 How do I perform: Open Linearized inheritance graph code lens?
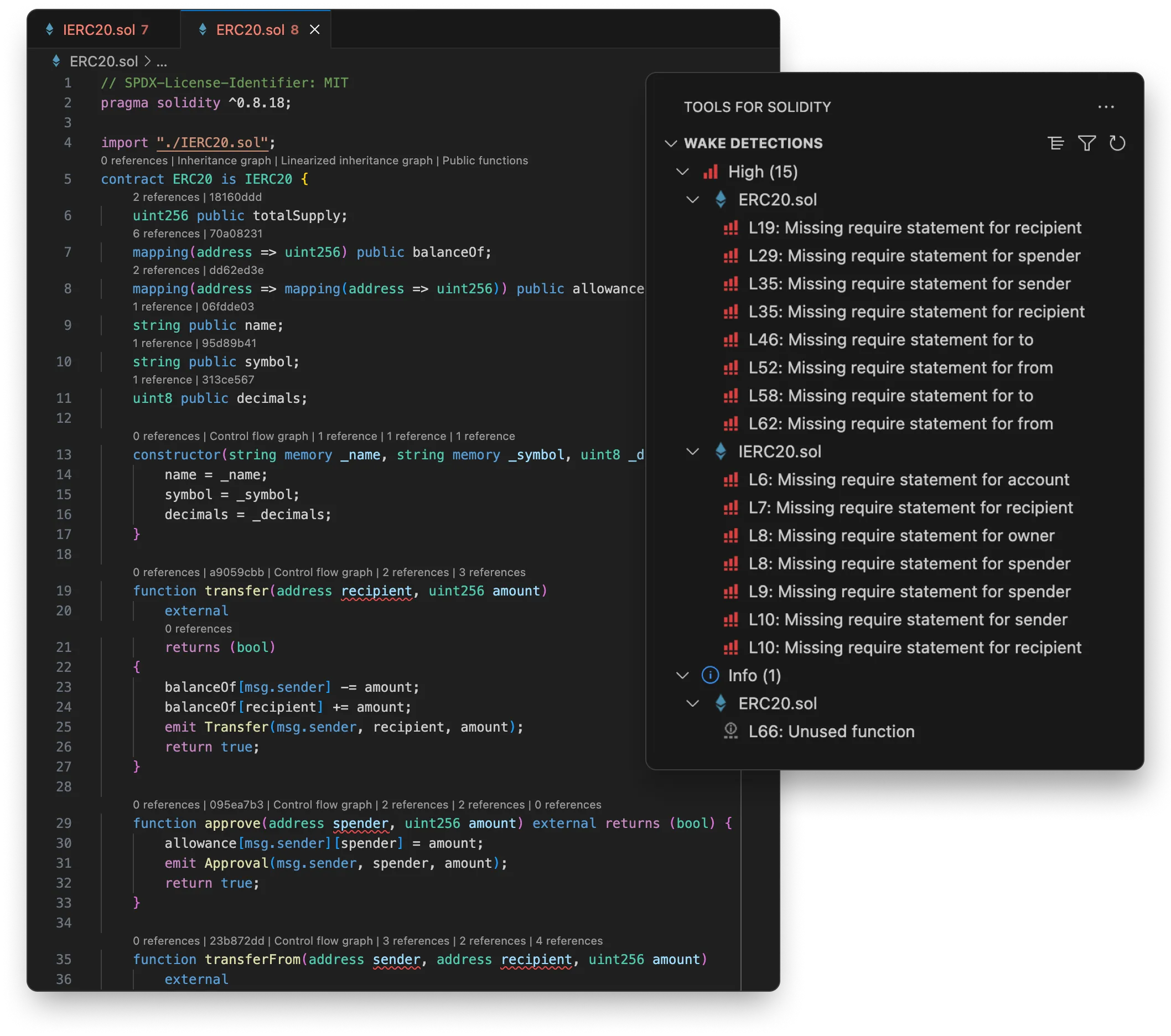pyautogui.click(x=356, y=160)
